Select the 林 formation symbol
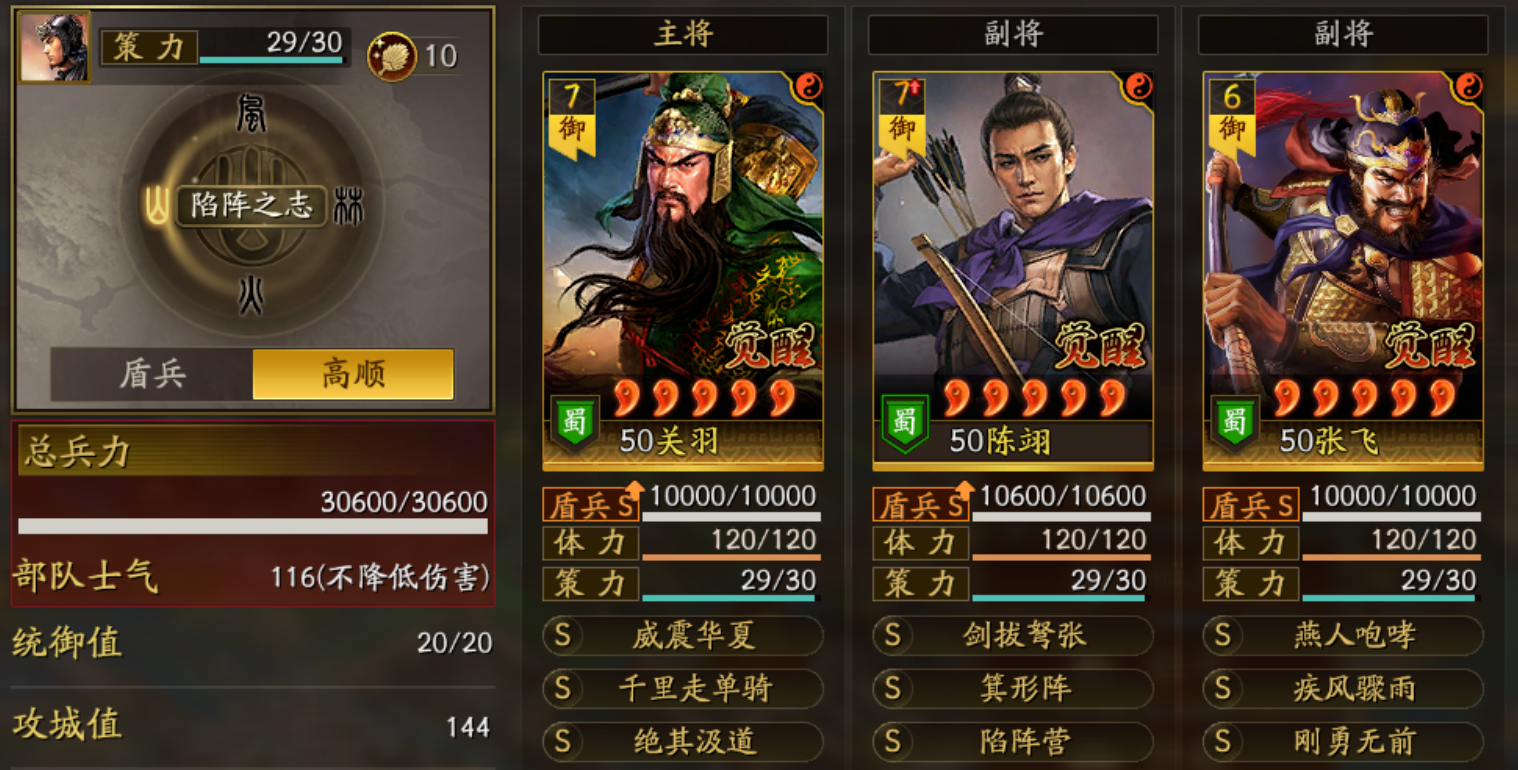1518x770 pixels. click(348, 206)
